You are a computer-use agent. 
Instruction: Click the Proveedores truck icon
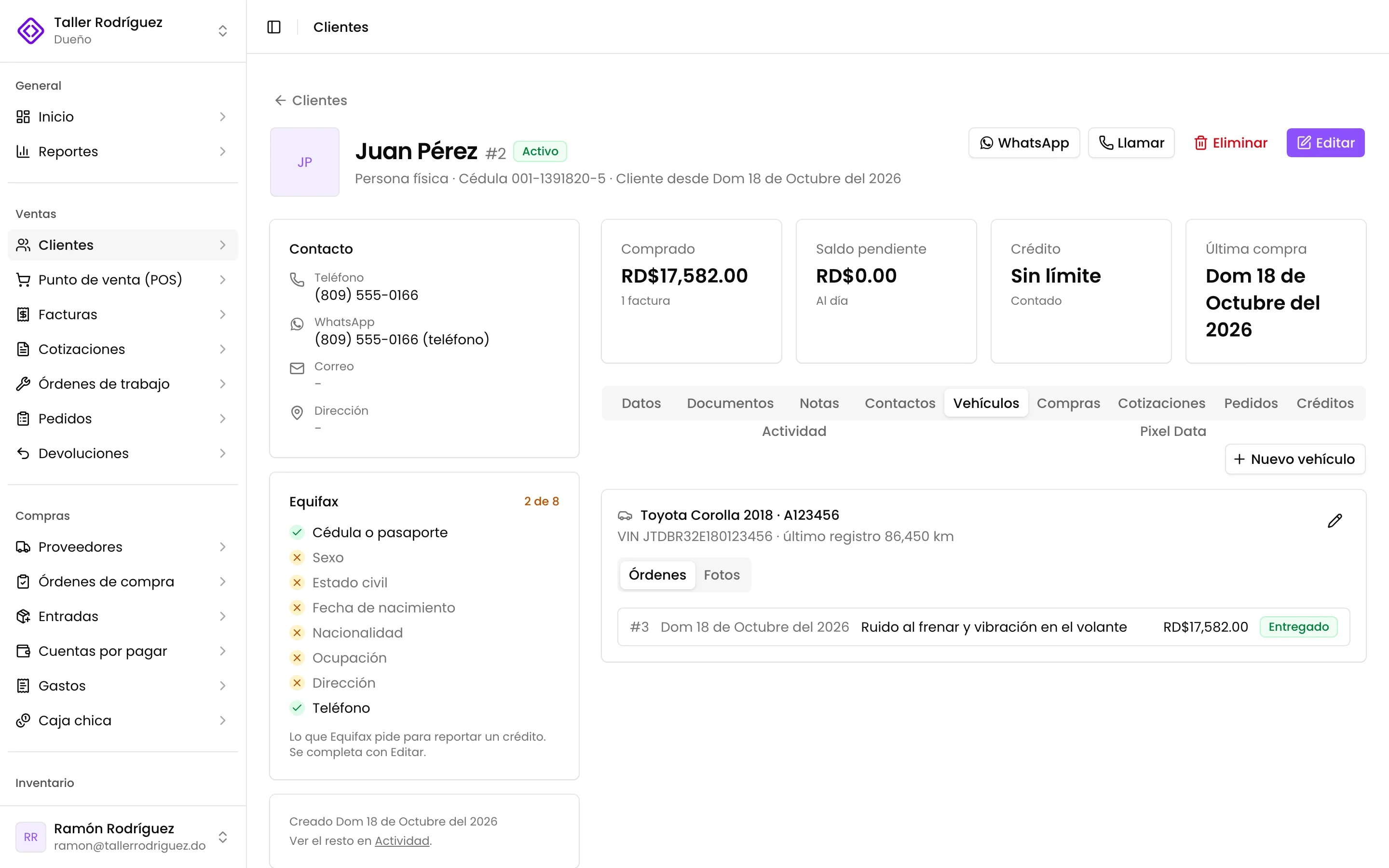point(23,547)
